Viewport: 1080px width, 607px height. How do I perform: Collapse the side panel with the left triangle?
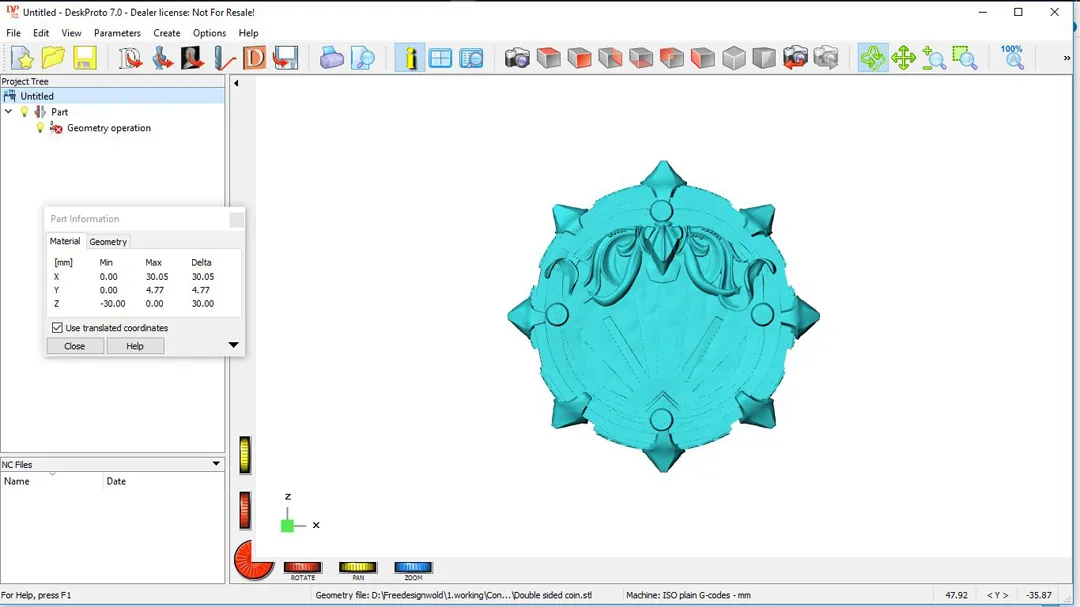click(x=236, y=83)
